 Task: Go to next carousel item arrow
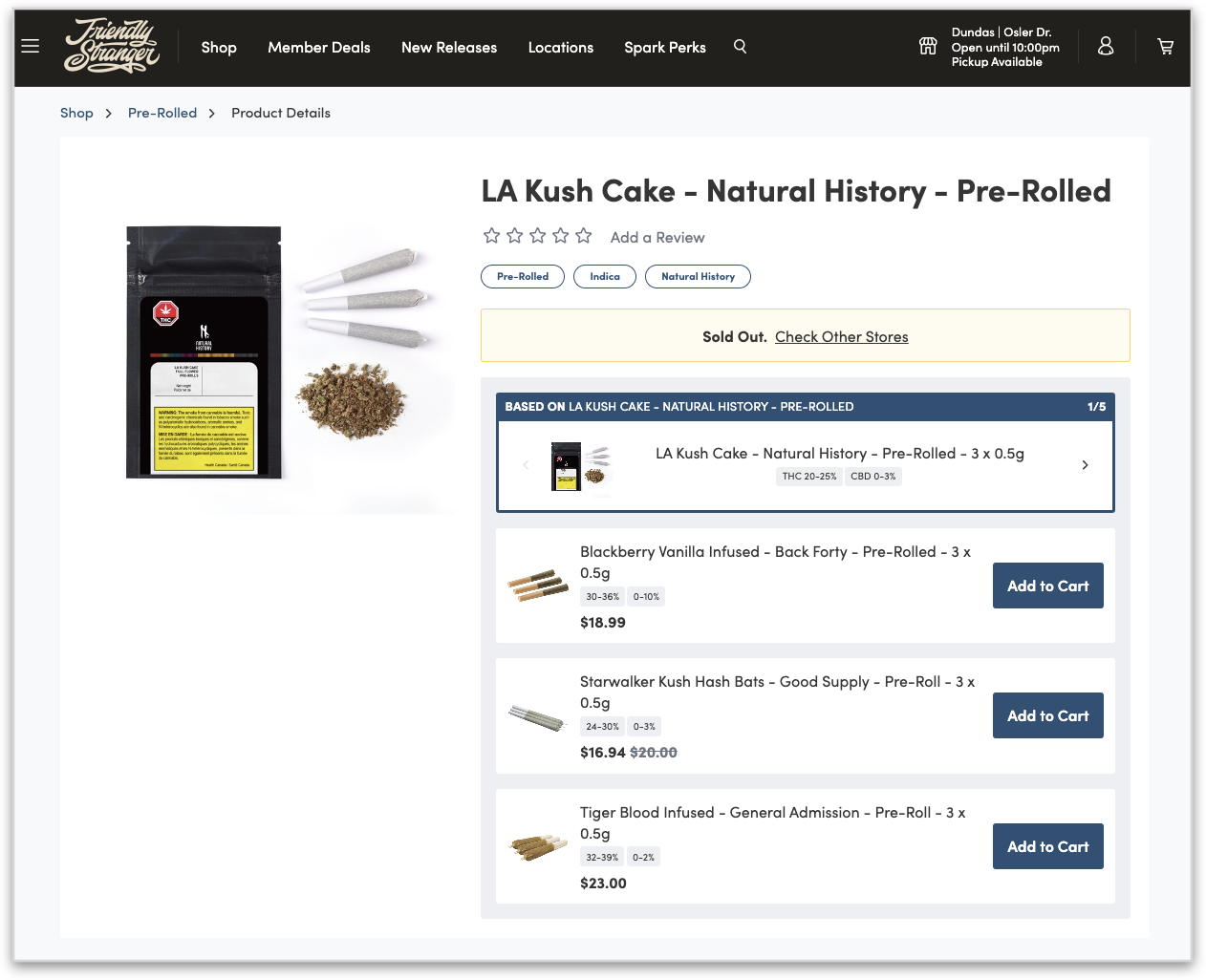pos(1085,465)
